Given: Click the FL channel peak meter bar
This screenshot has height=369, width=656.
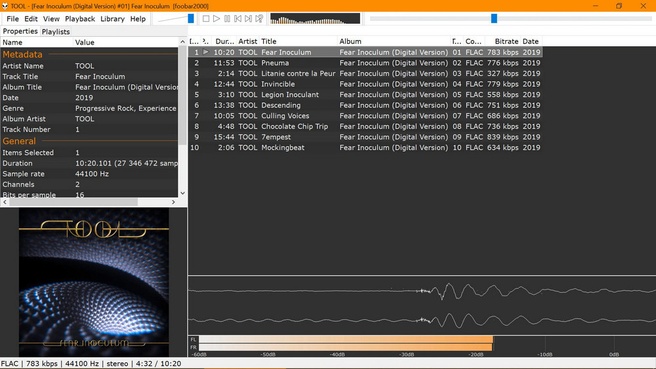Looking at the screenshot, I should click(x=346, y=339).
